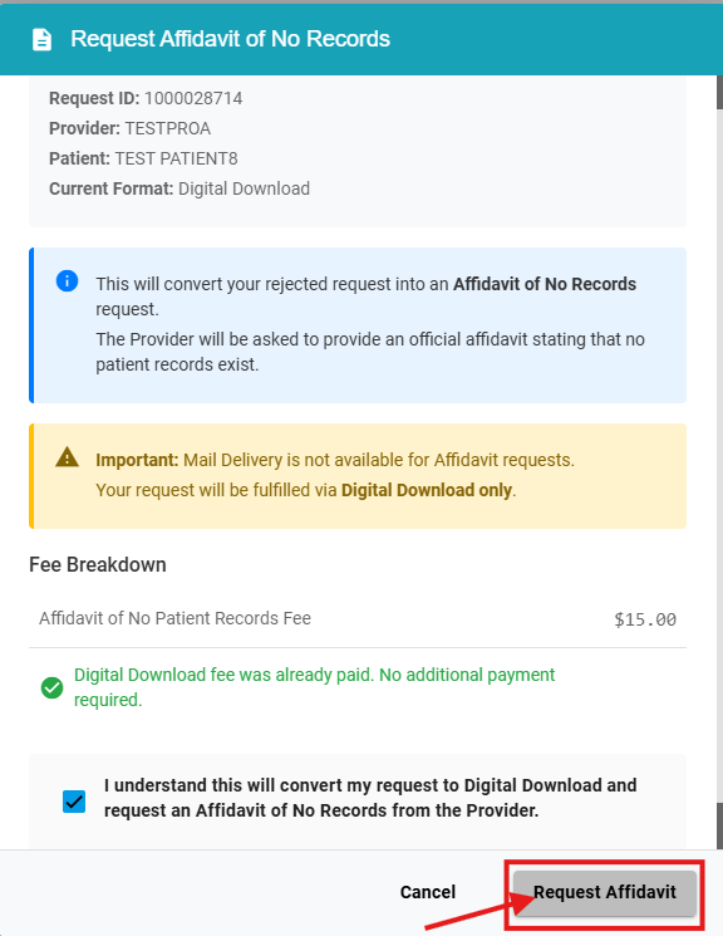Click the 'I understand this will convert' label text
This screenshot has width=723, height=936.
pyautogui.click(x=370, y=798)
